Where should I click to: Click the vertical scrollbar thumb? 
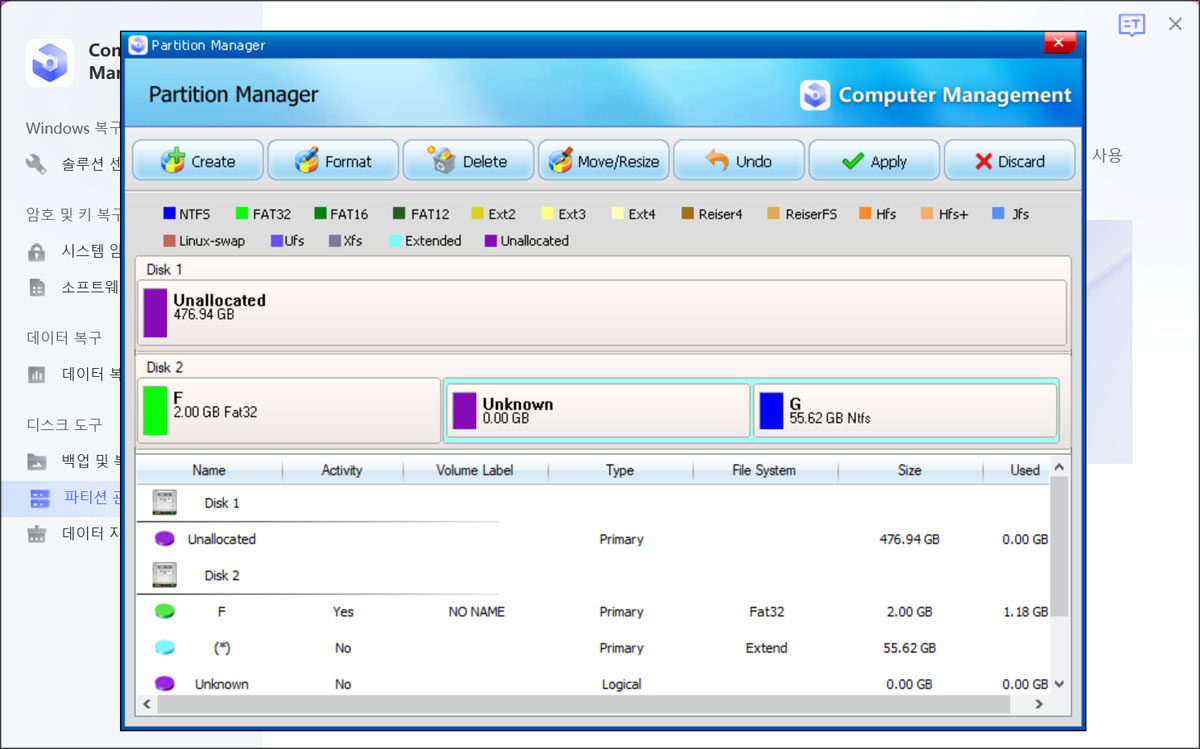(1059, 546)
